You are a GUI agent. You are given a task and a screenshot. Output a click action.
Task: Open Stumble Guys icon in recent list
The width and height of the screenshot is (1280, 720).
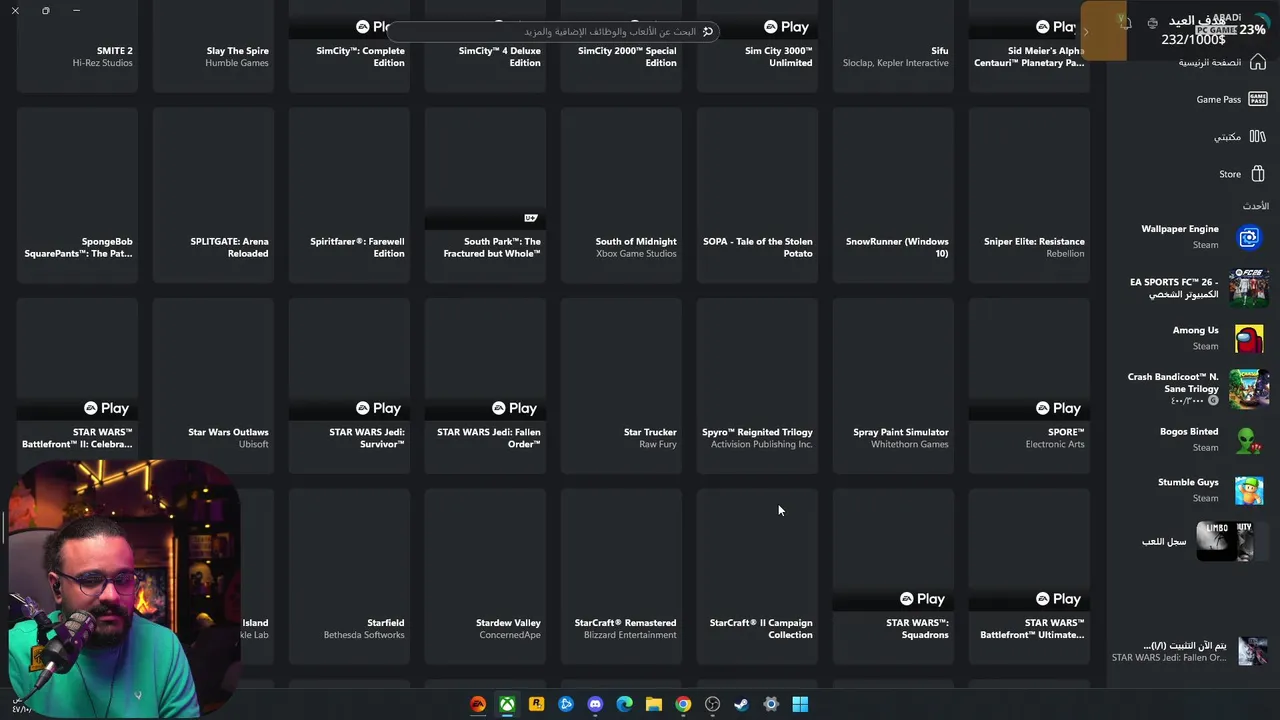click(1249, 490)
